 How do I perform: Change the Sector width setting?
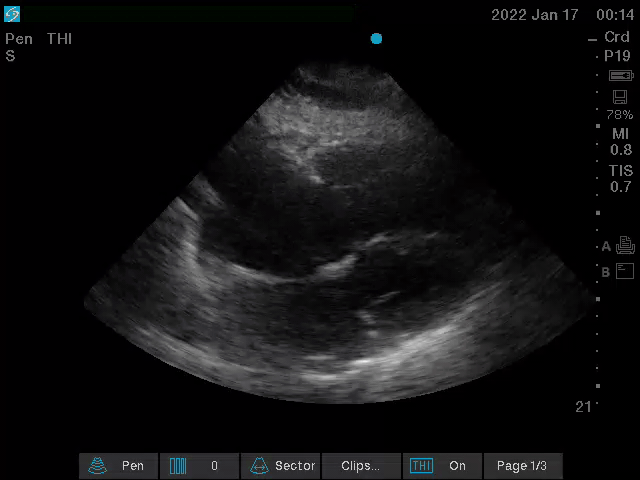click(294, 466)
